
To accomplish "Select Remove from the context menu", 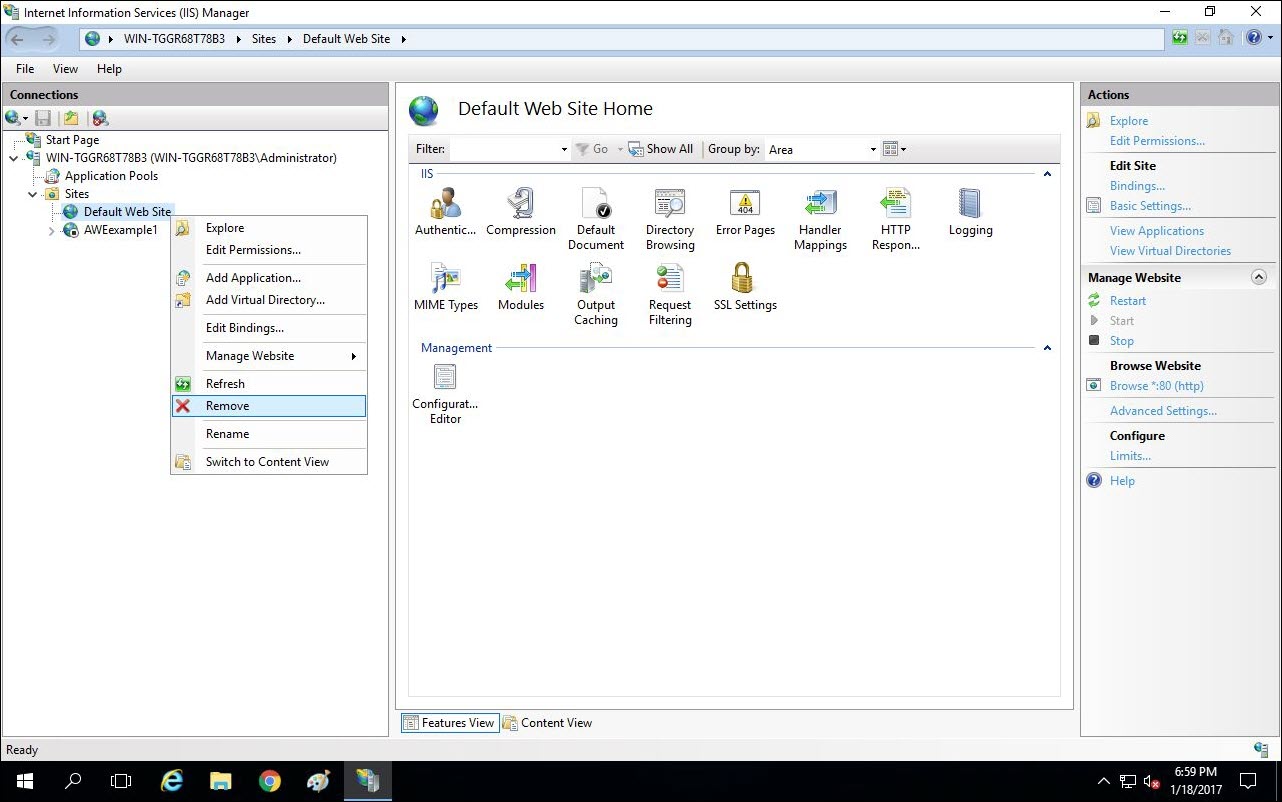I will click(227, 406).
